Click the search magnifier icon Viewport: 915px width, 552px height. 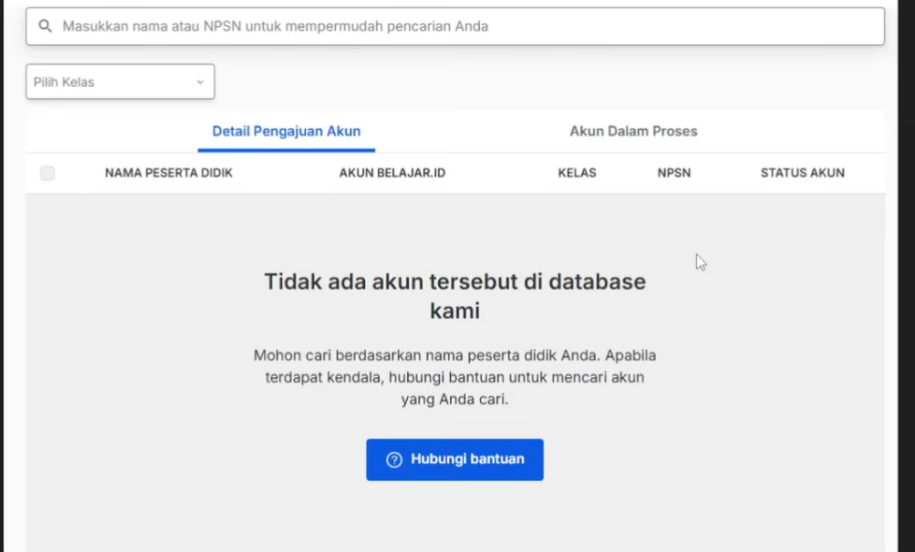tap(45, 26)
